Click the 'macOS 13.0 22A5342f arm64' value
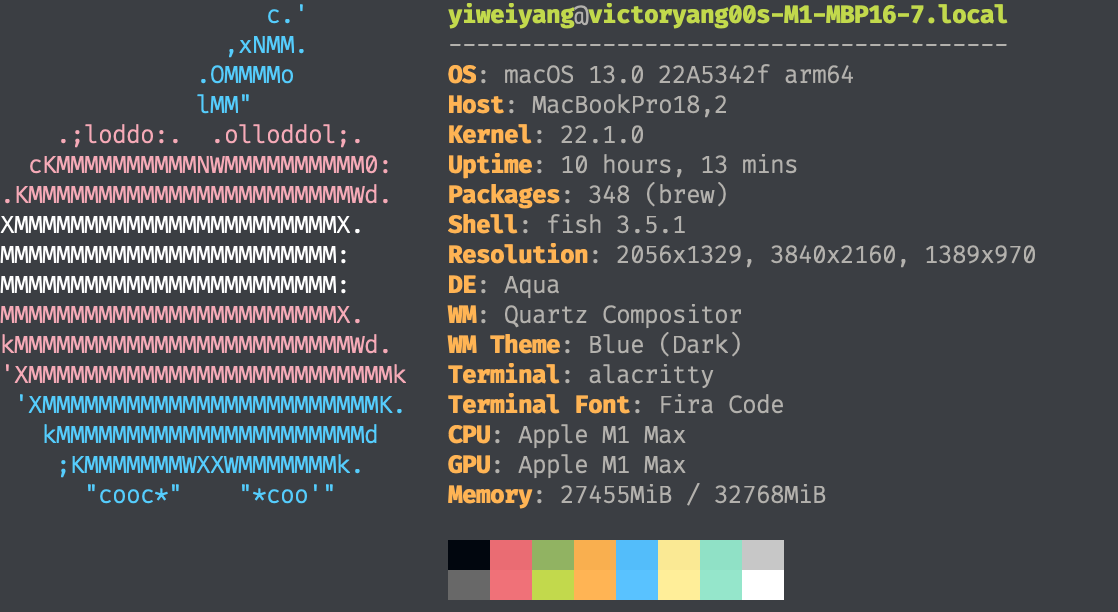Screen dimensions: 1118x612 click(x=678, y=75)
